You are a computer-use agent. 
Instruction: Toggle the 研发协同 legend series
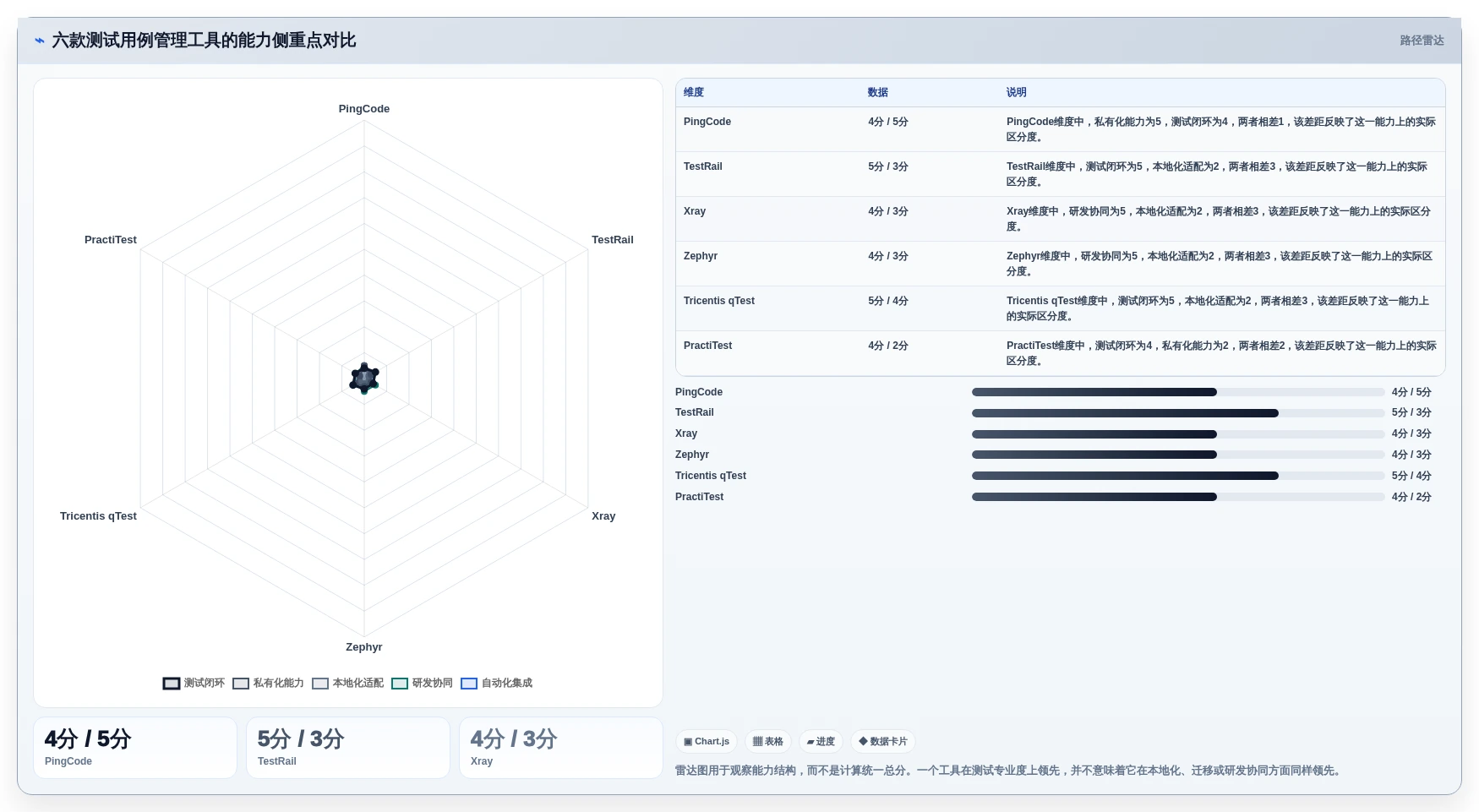[x=422, y=683]
